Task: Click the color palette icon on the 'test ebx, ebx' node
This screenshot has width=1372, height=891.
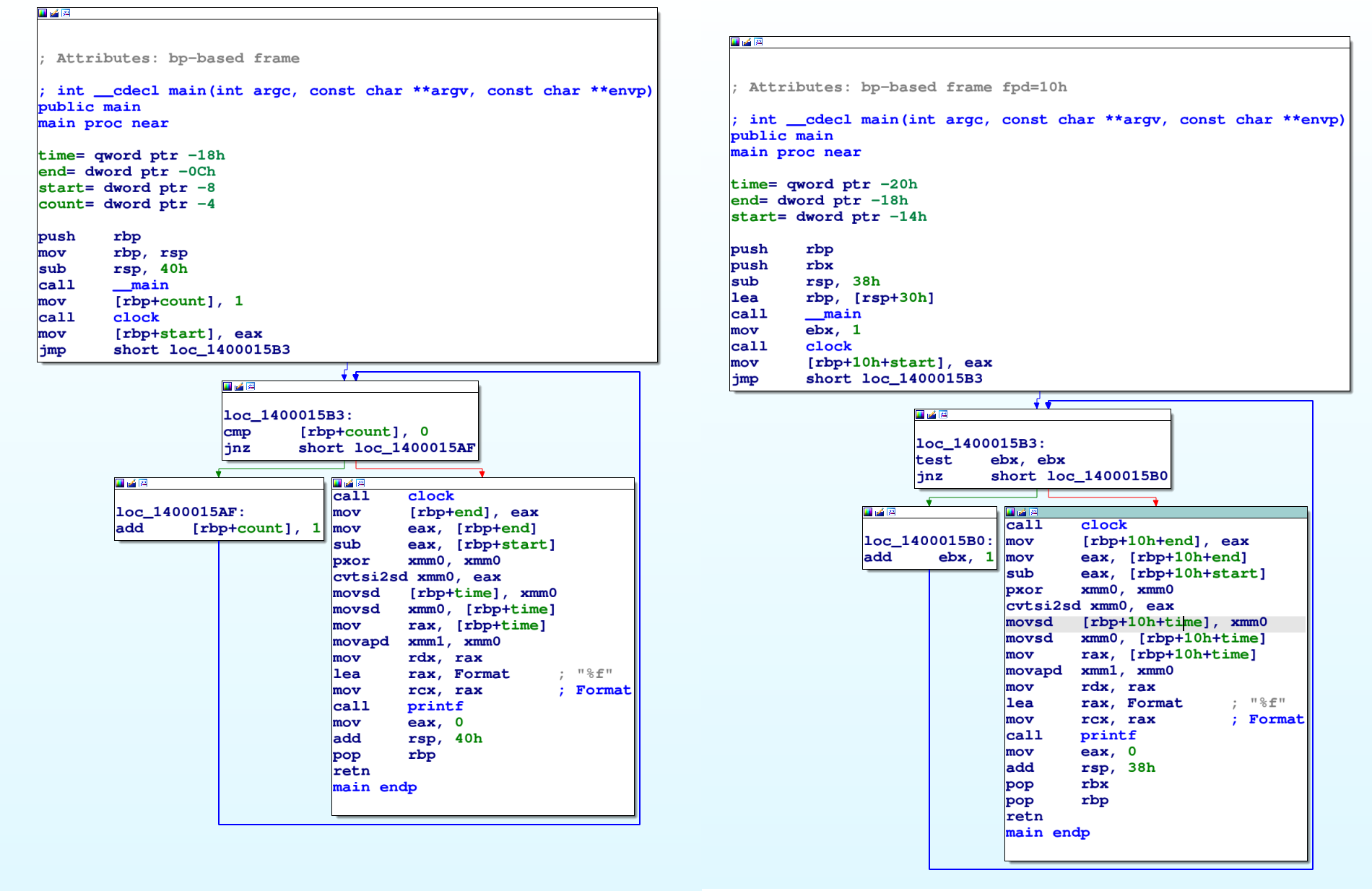Action: pyautogui.click(x=920, y=414)
